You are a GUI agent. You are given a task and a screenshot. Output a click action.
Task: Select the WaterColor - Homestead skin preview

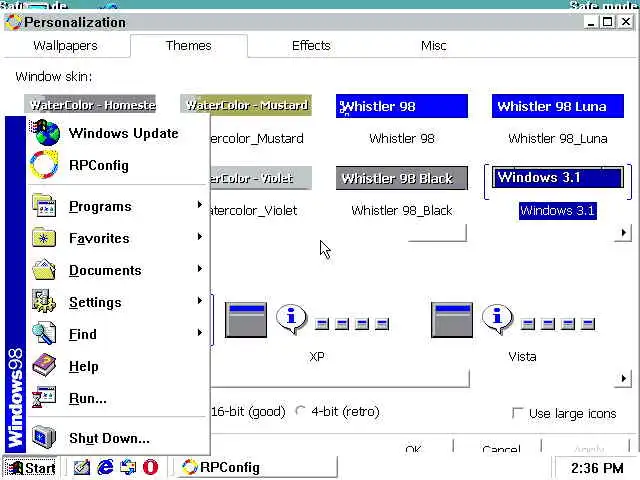click(x=90, y=105)
